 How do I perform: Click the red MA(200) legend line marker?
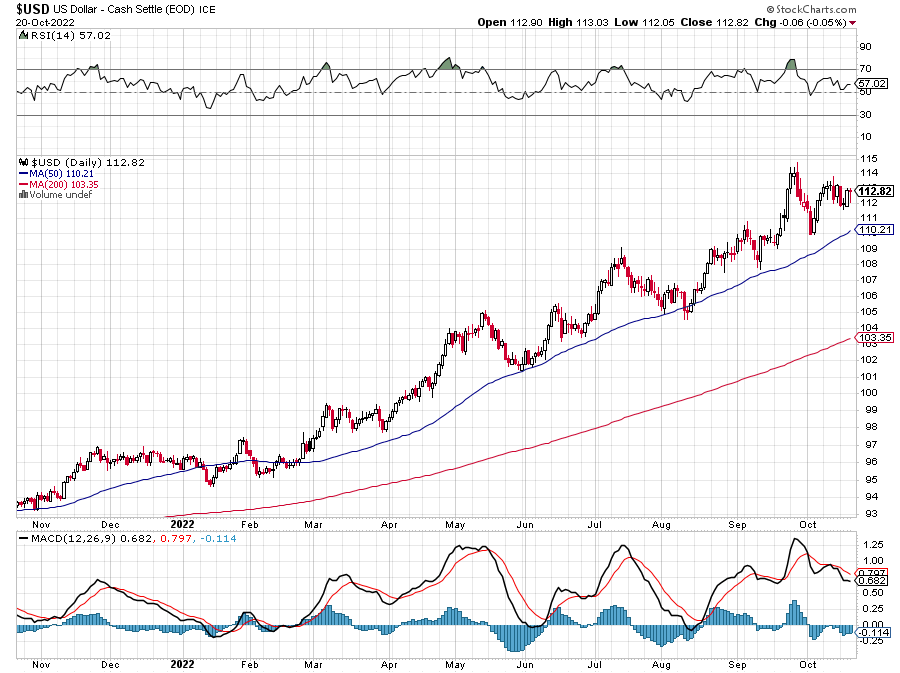point(24,184)
